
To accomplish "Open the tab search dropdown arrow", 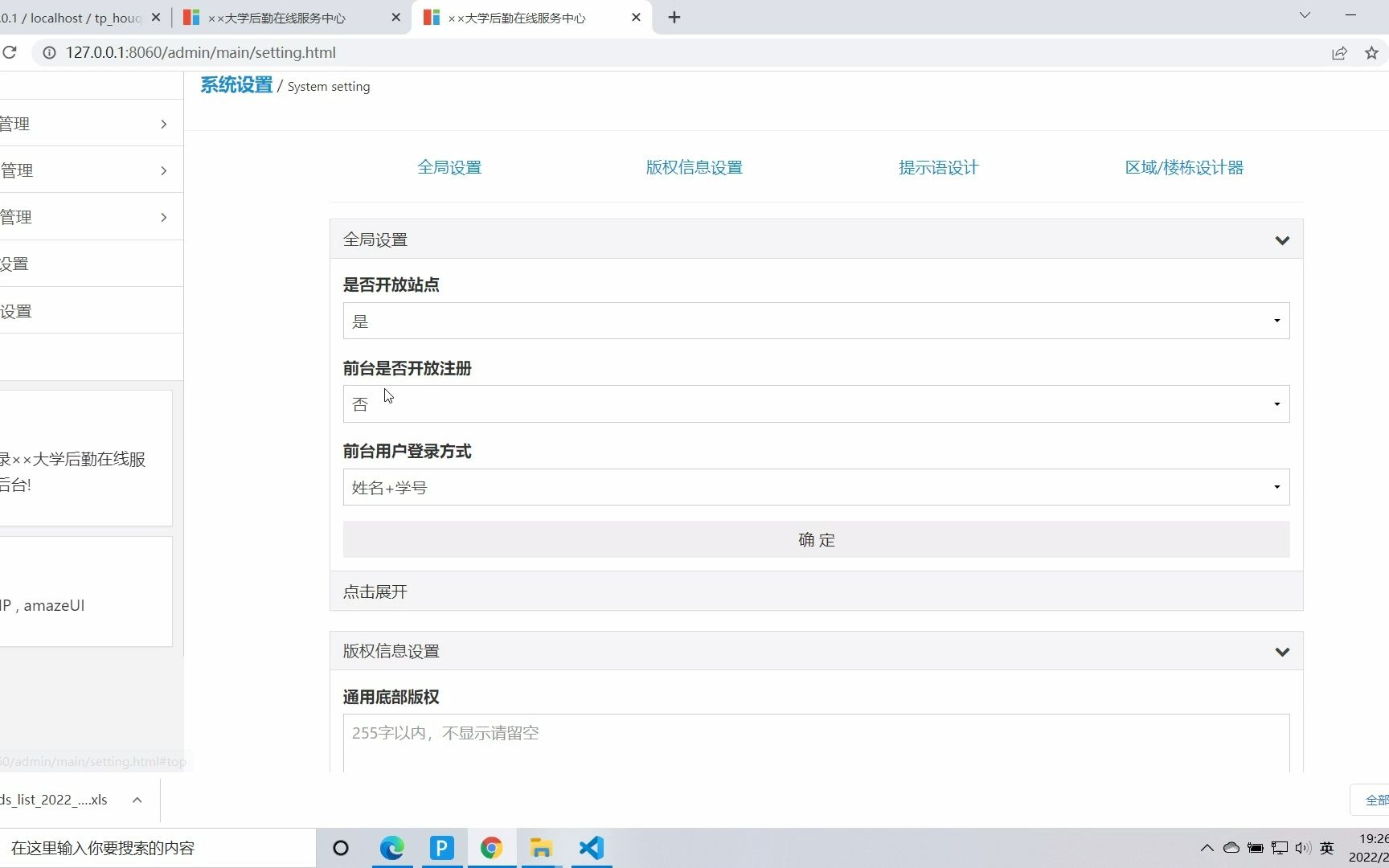I will (1305, 15).
